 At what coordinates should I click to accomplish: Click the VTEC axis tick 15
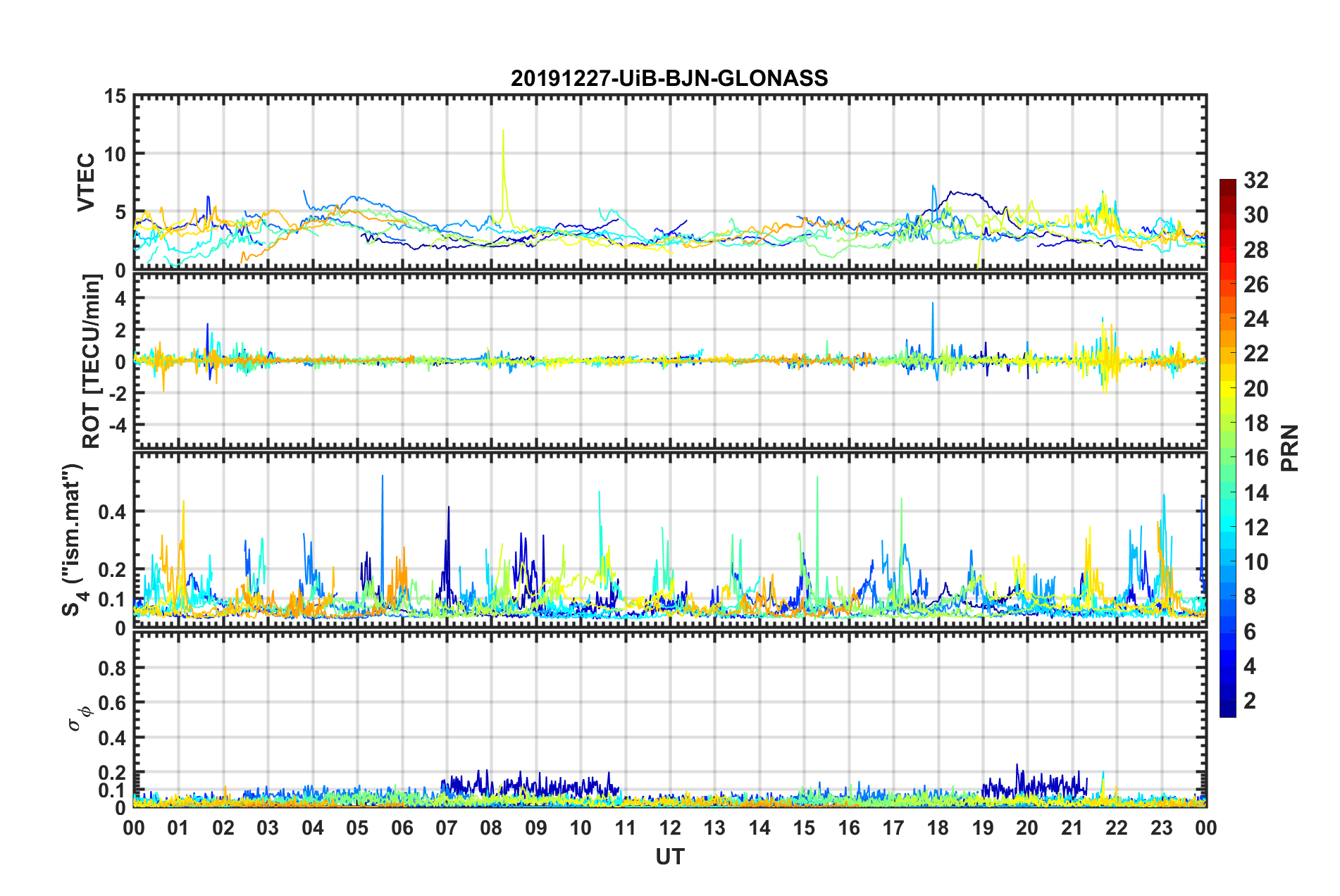(115, 96)
